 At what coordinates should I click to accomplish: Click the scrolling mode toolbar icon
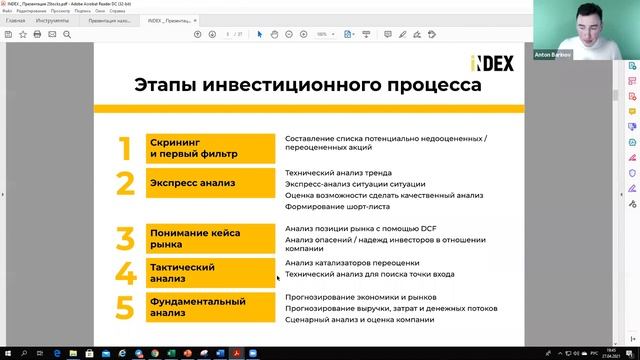(366, 35)
